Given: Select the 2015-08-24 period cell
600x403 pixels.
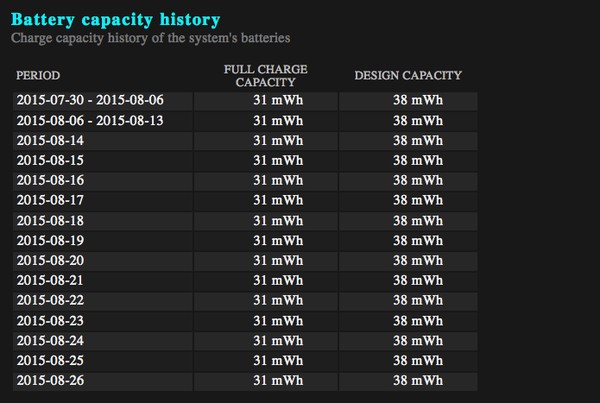Looking at the screenshot, I should coord(50,340).
